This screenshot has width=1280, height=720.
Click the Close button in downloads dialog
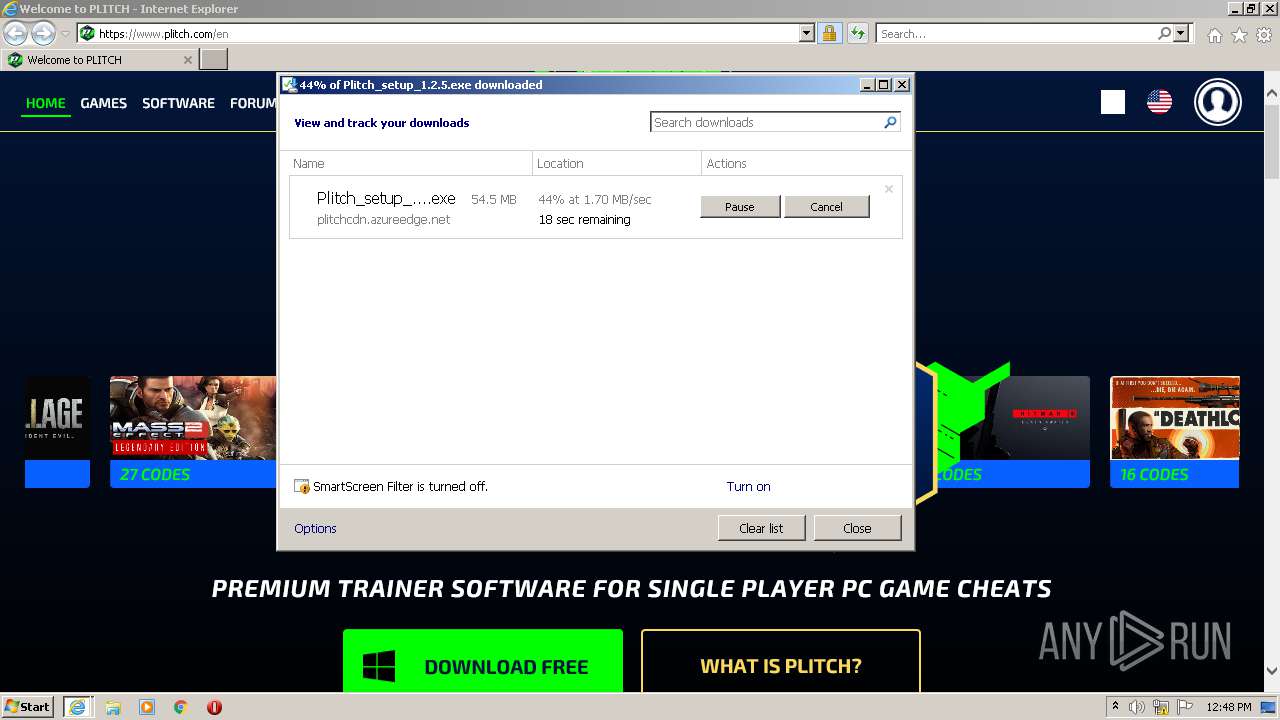click(x=857, y=528)
